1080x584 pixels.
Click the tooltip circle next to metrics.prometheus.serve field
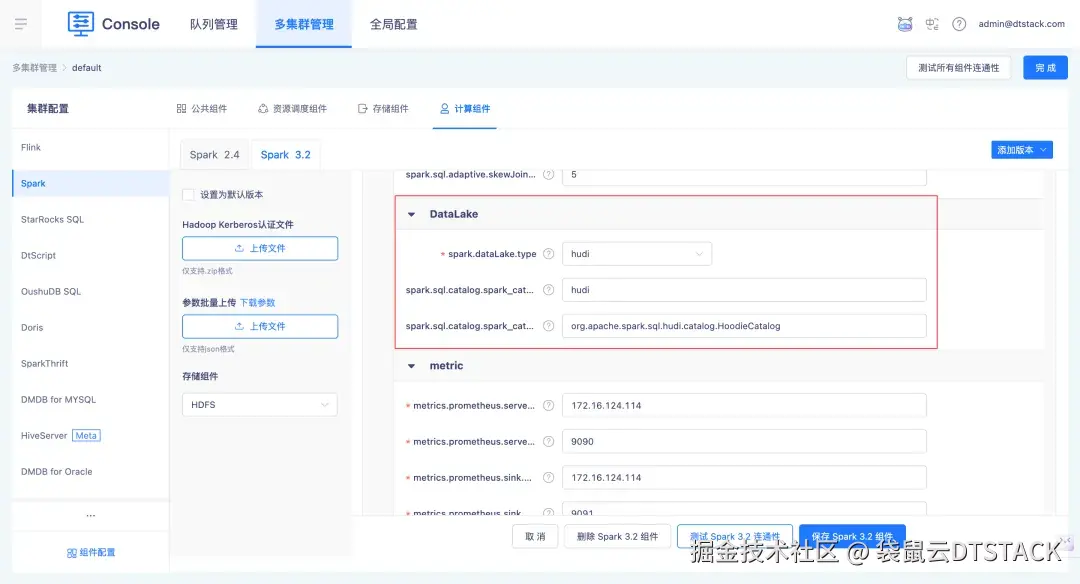[548, 404]
